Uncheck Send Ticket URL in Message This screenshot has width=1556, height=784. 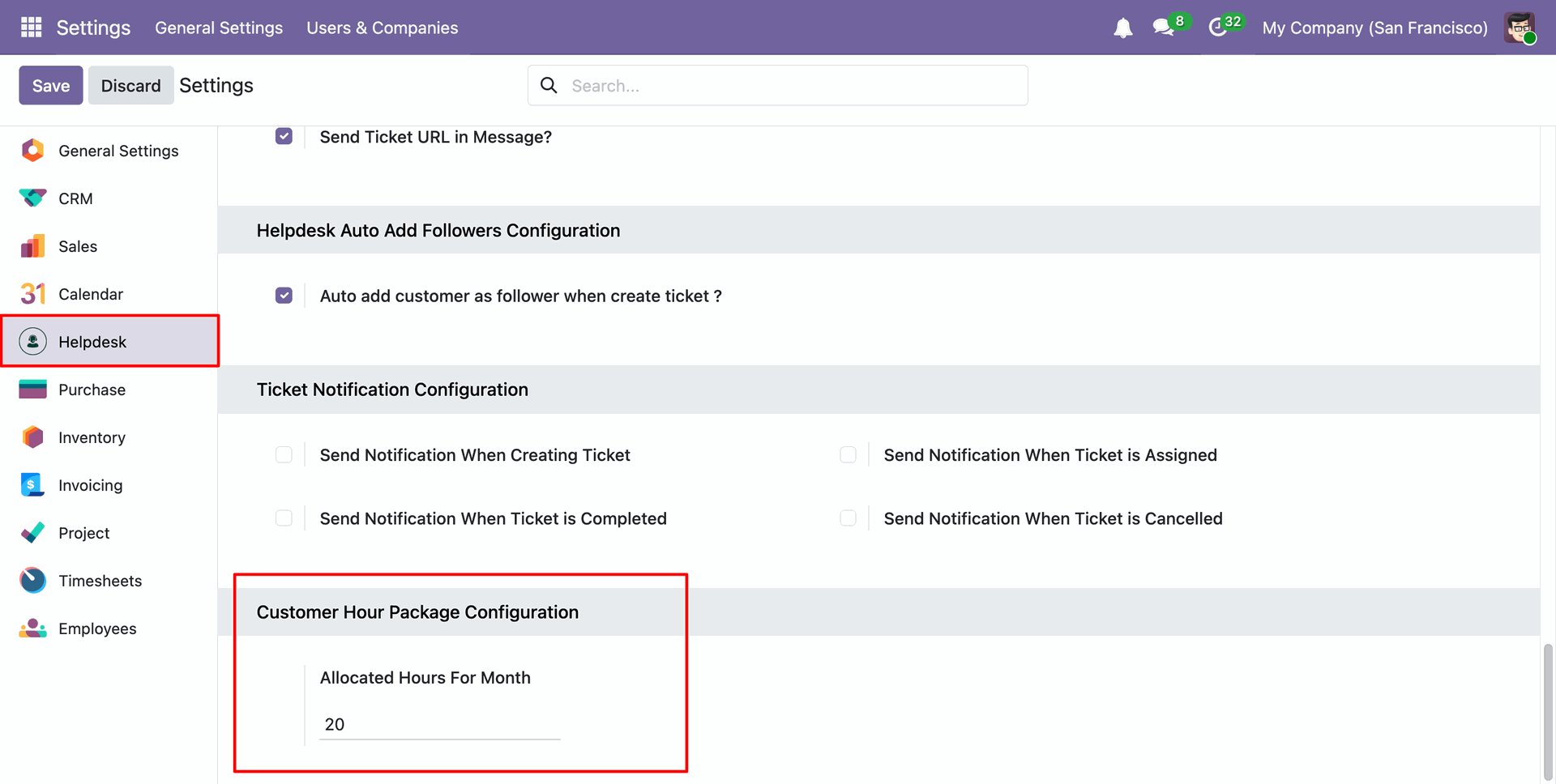click(284, 136)
